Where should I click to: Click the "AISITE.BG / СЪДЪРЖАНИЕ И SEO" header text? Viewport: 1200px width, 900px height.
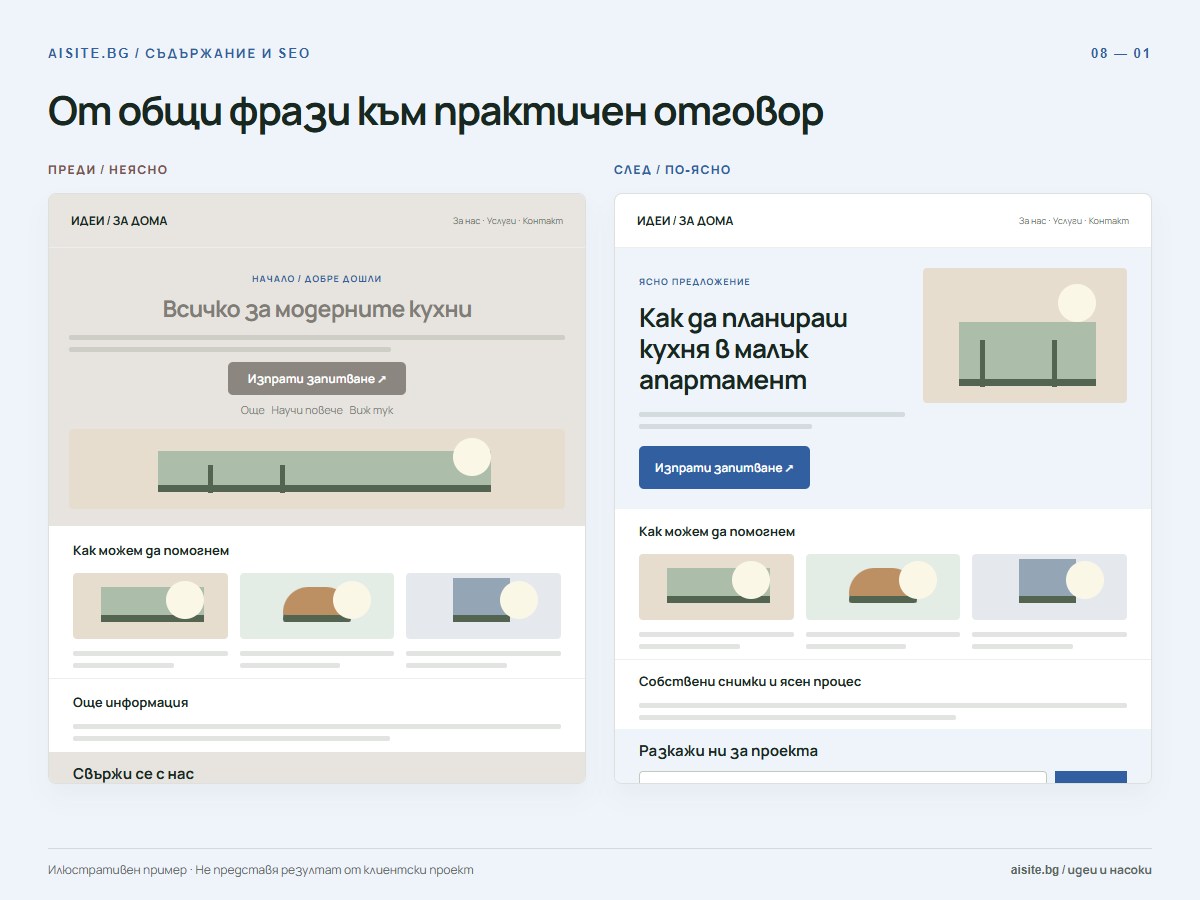tap(179, 53)
